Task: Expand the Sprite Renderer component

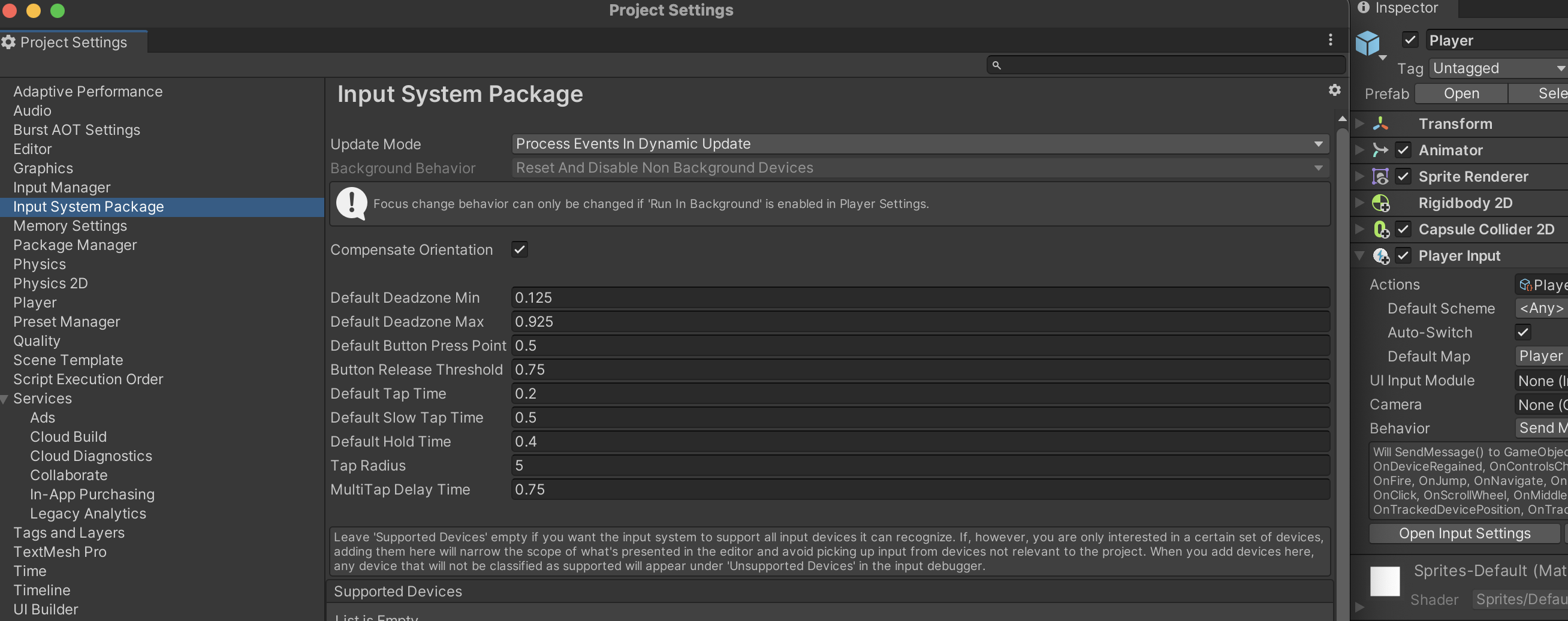Action: [x=1360, y=177]
